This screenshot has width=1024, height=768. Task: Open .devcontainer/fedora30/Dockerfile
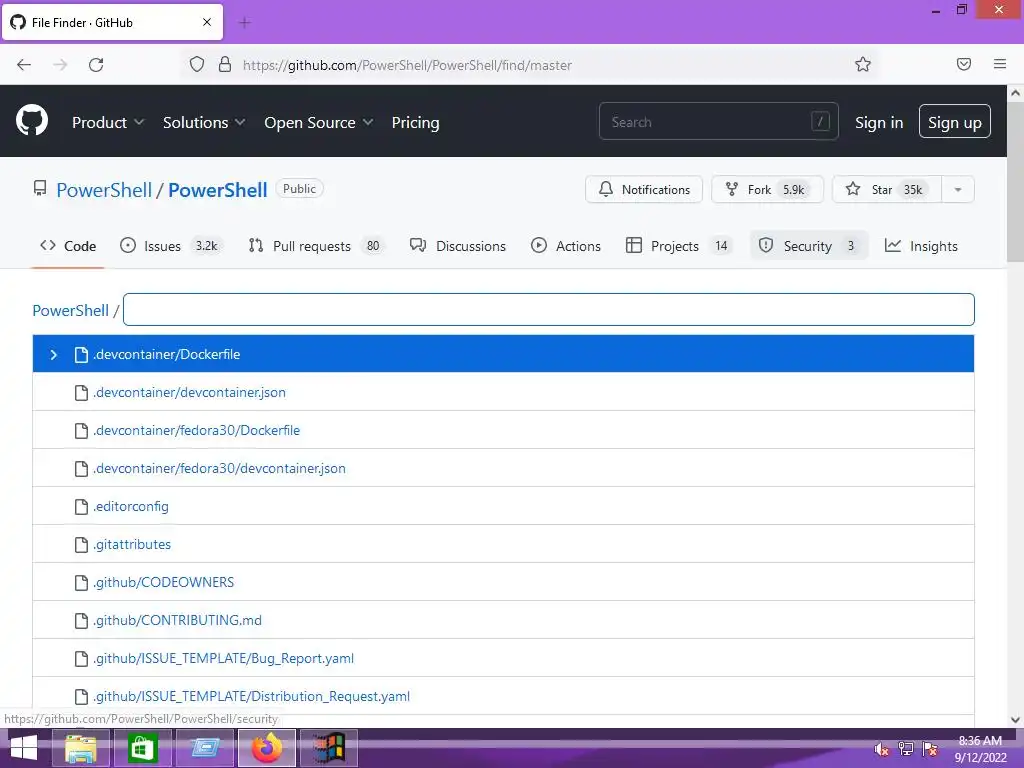click(197, 430)
